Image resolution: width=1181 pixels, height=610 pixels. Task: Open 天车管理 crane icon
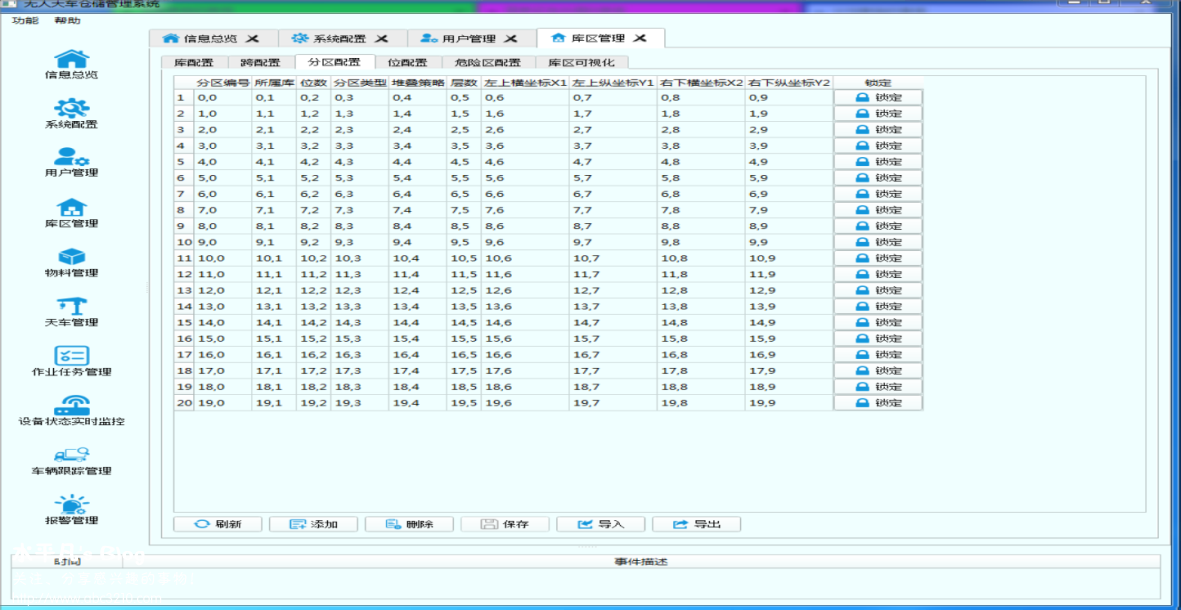71,306
